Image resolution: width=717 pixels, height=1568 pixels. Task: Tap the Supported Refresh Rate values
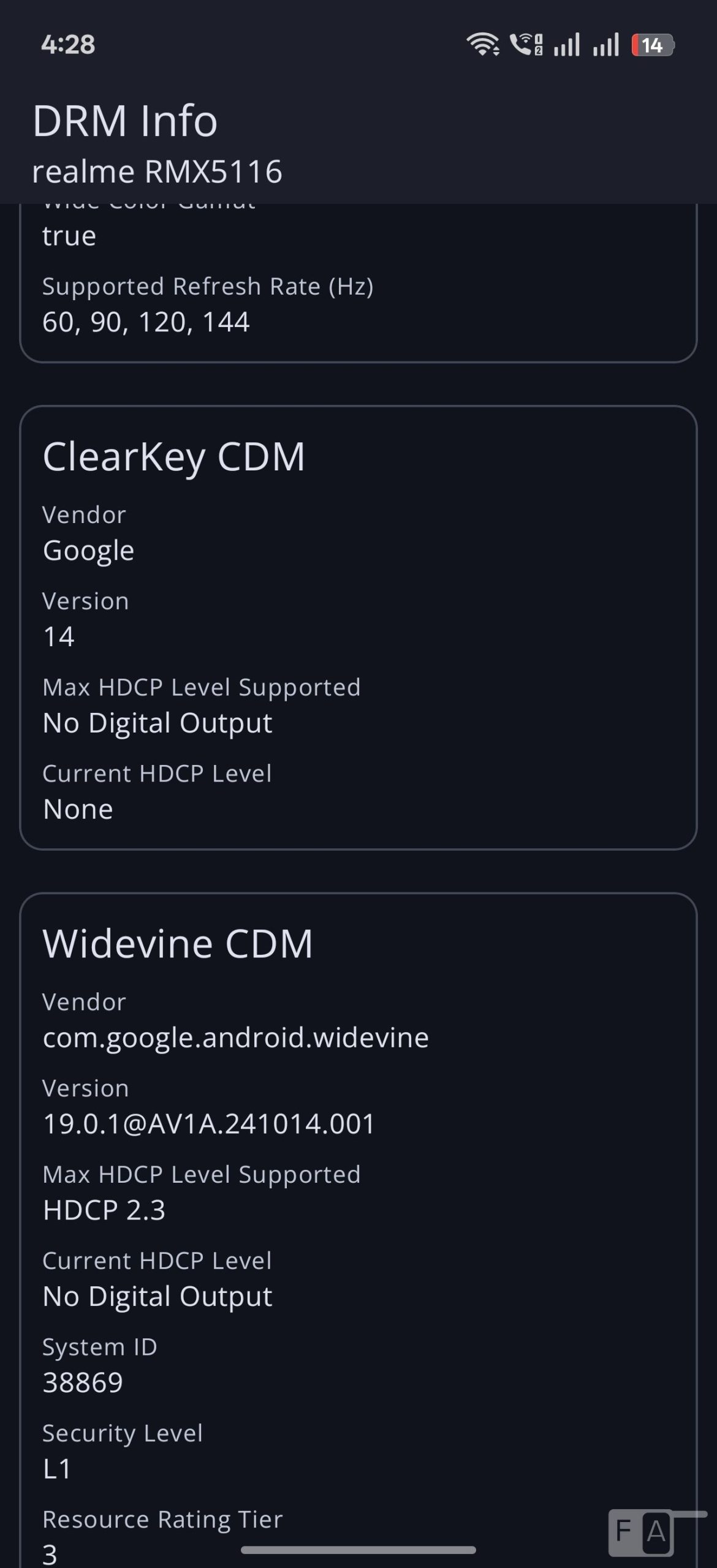pyautogui.click(x=146, y=322)
